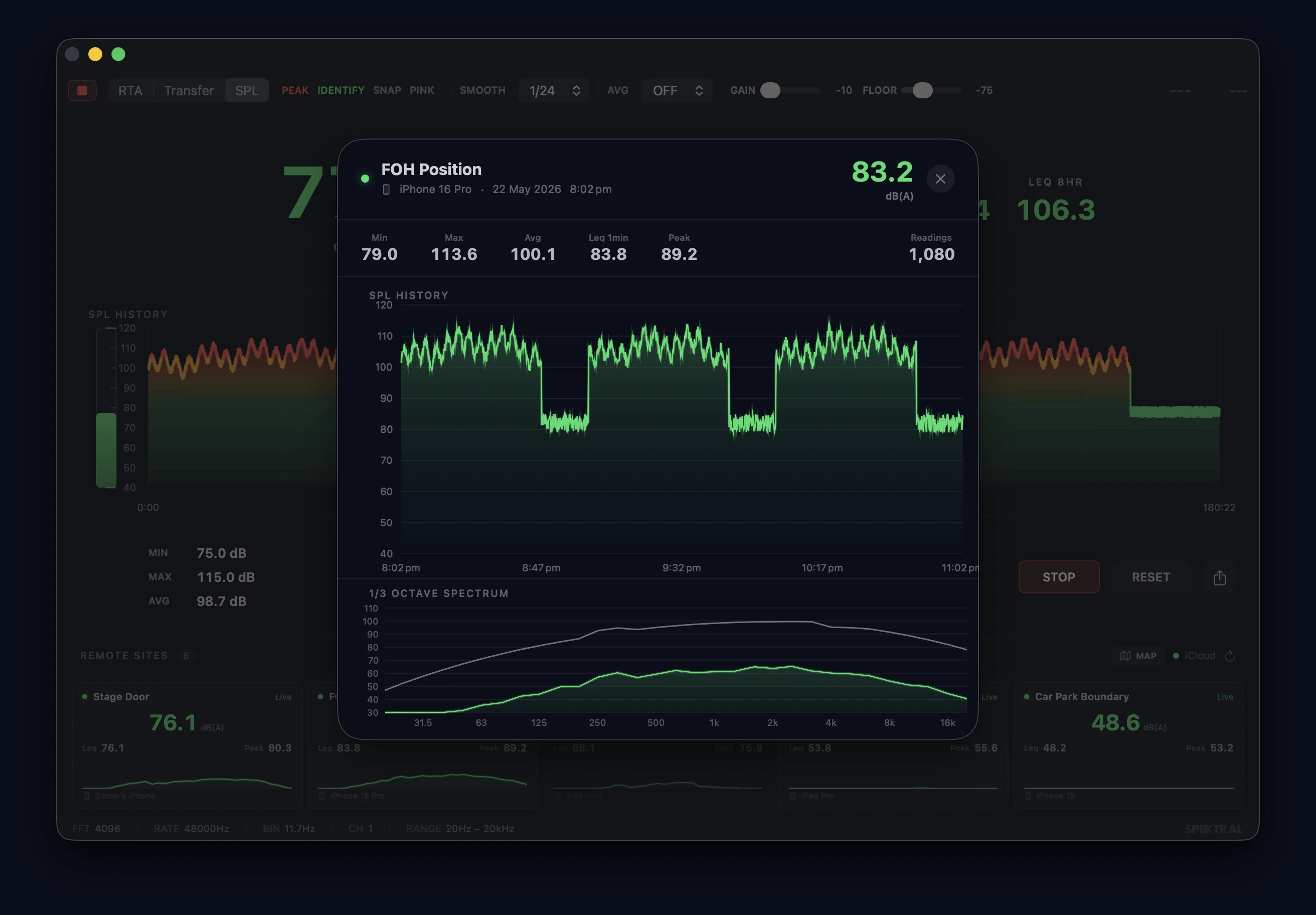This screenshot has width=1316, height=915.
Task: Click the BIN 11.7Hz status entry
Action: [x=289, y=828]
